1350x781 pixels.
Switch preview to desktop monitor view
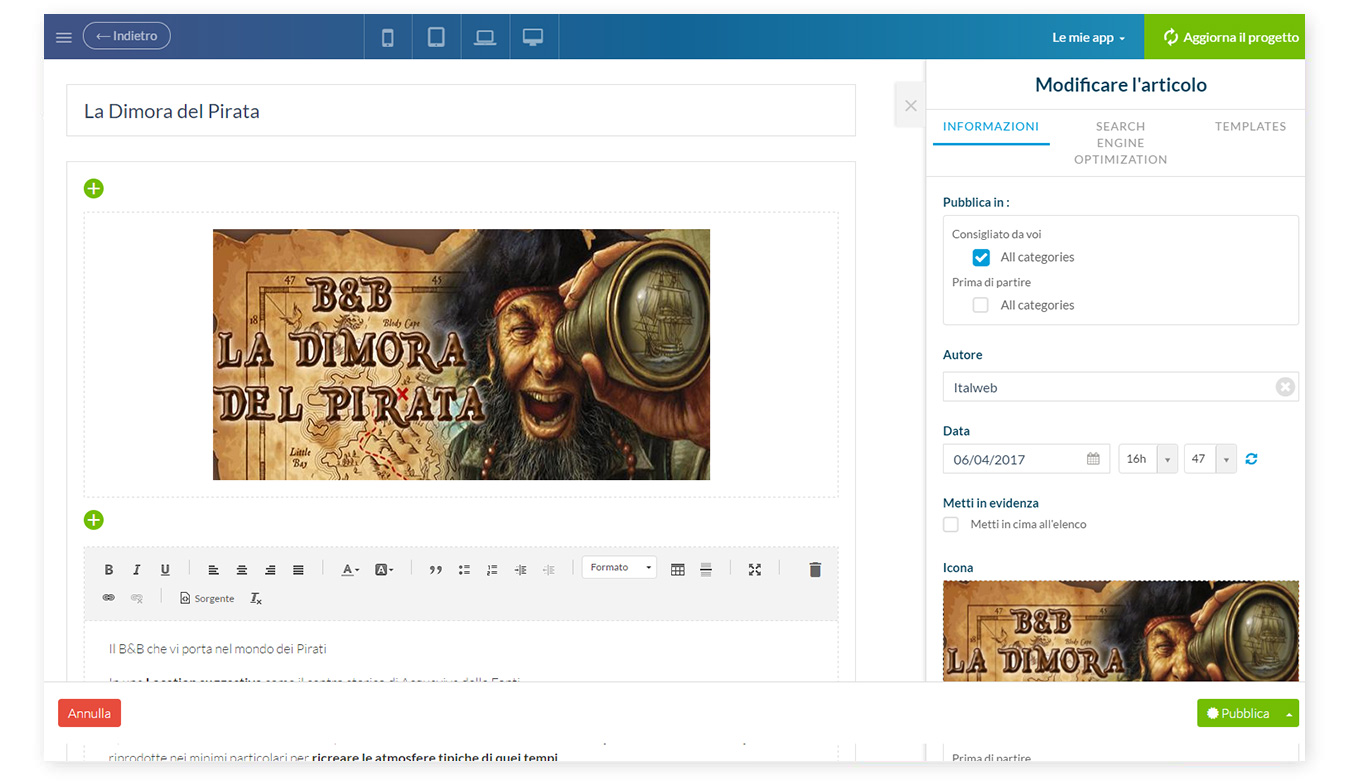(533, 37)
